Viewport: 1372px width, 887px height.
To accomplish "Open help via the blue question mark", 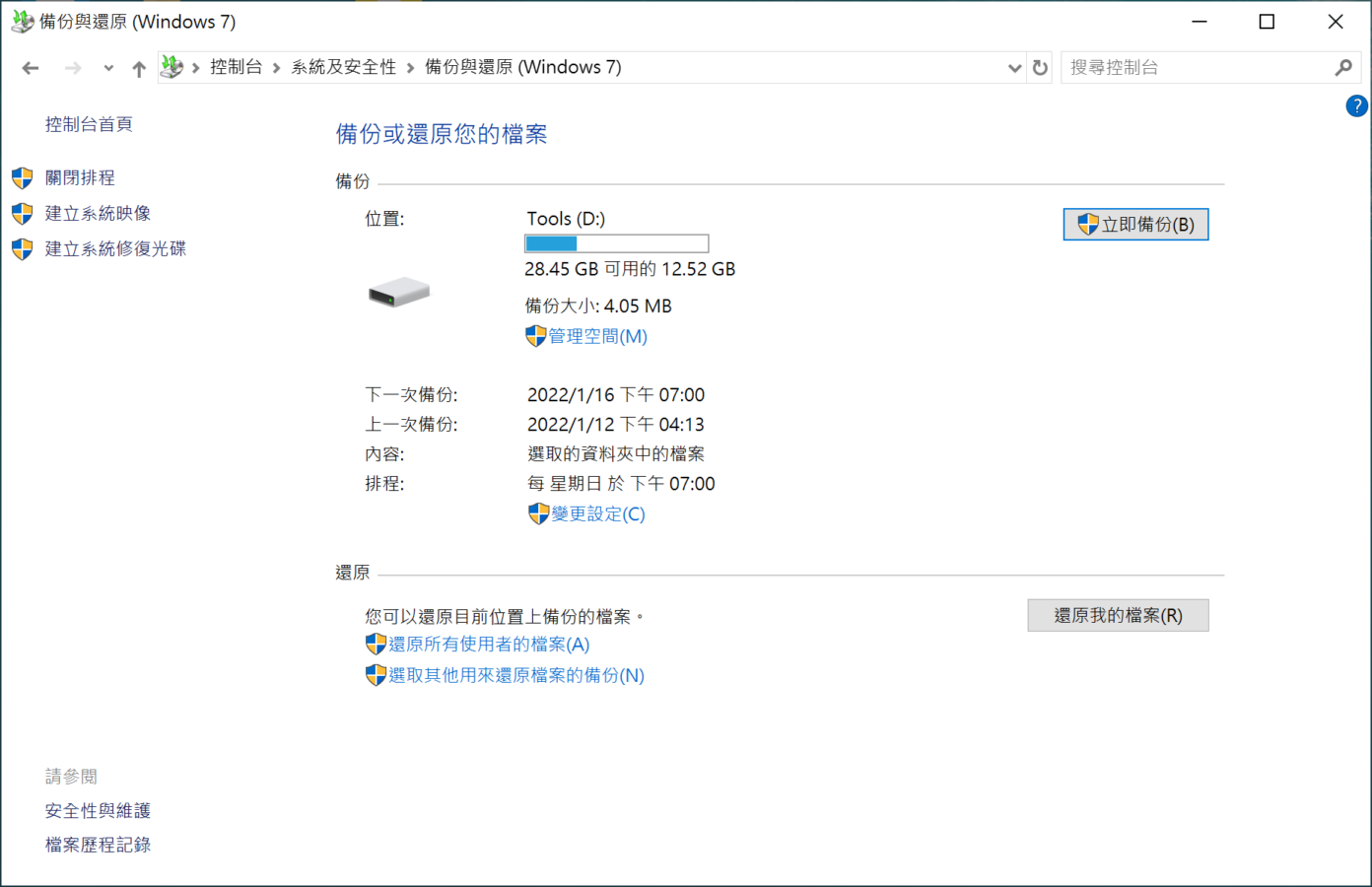I will pos(1356,106).
